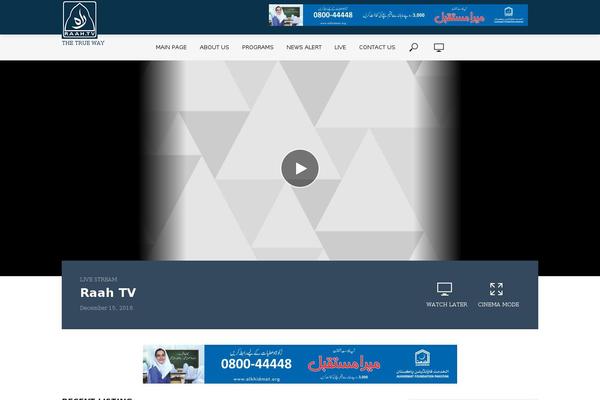Open the search magnifier icon
The width and height of the screenshot is (600, 400).
click(414, 47)
